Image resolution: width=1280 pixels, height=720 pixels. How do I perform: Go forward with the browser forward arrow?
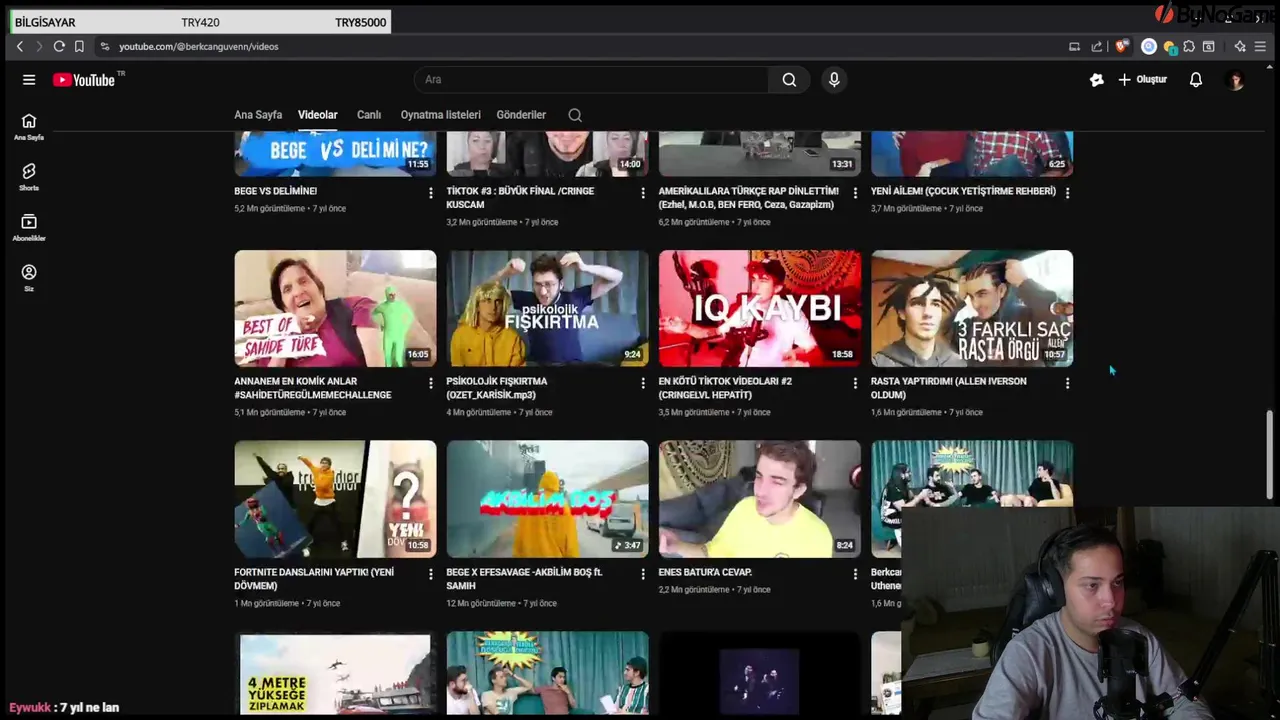[x=39, y=46]
